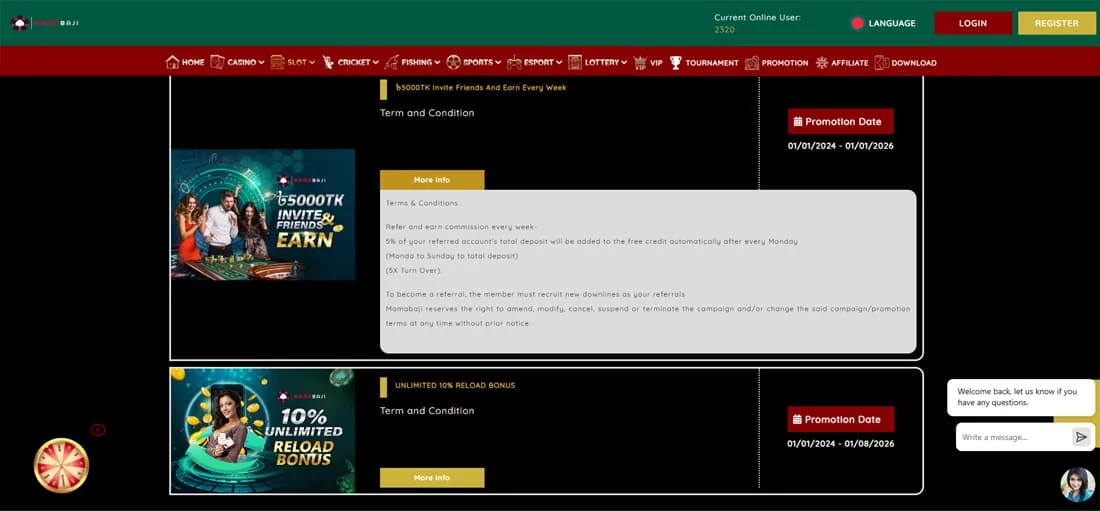Expand the Slot dropdown menu
This screenshot has height=511, width=1100.
coord(312,62)
